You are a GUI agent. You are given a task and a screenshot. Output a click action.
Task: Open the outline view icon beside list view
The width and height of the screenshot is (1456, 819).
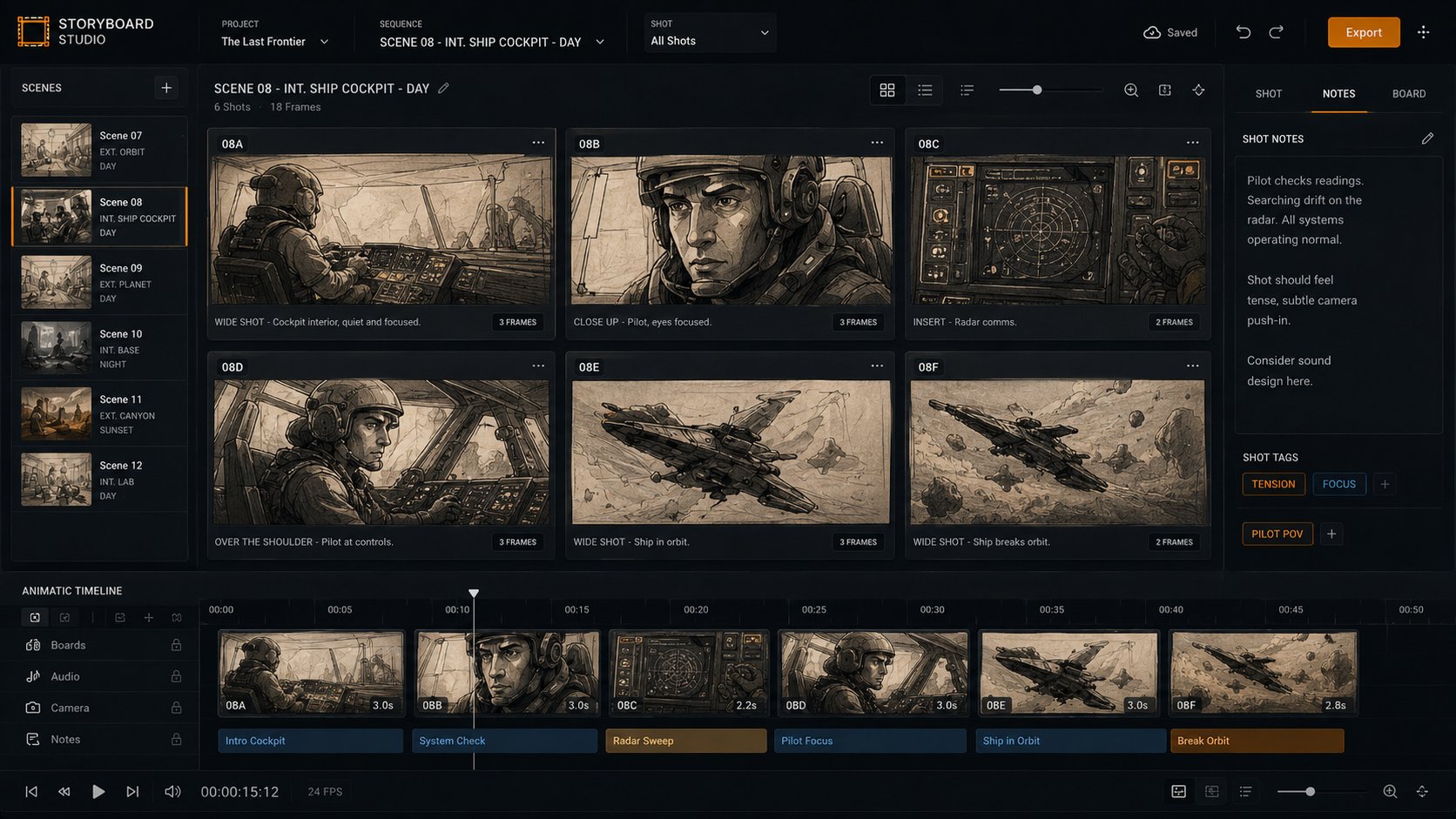coord(967,90)
